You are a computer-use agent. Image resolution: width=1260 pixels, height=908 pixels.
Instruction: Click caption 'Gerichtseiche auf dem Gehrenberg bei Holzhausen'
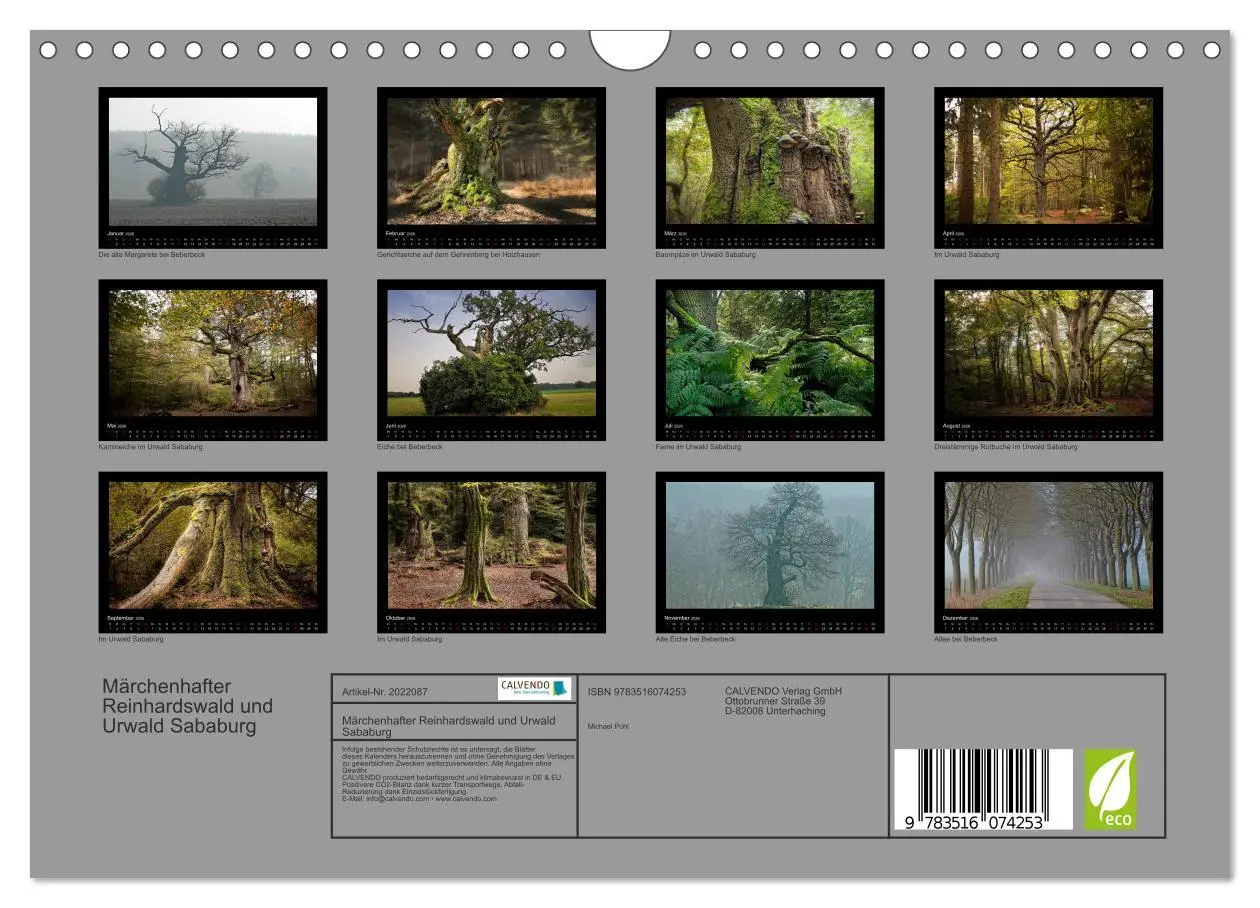coord(458,255)
